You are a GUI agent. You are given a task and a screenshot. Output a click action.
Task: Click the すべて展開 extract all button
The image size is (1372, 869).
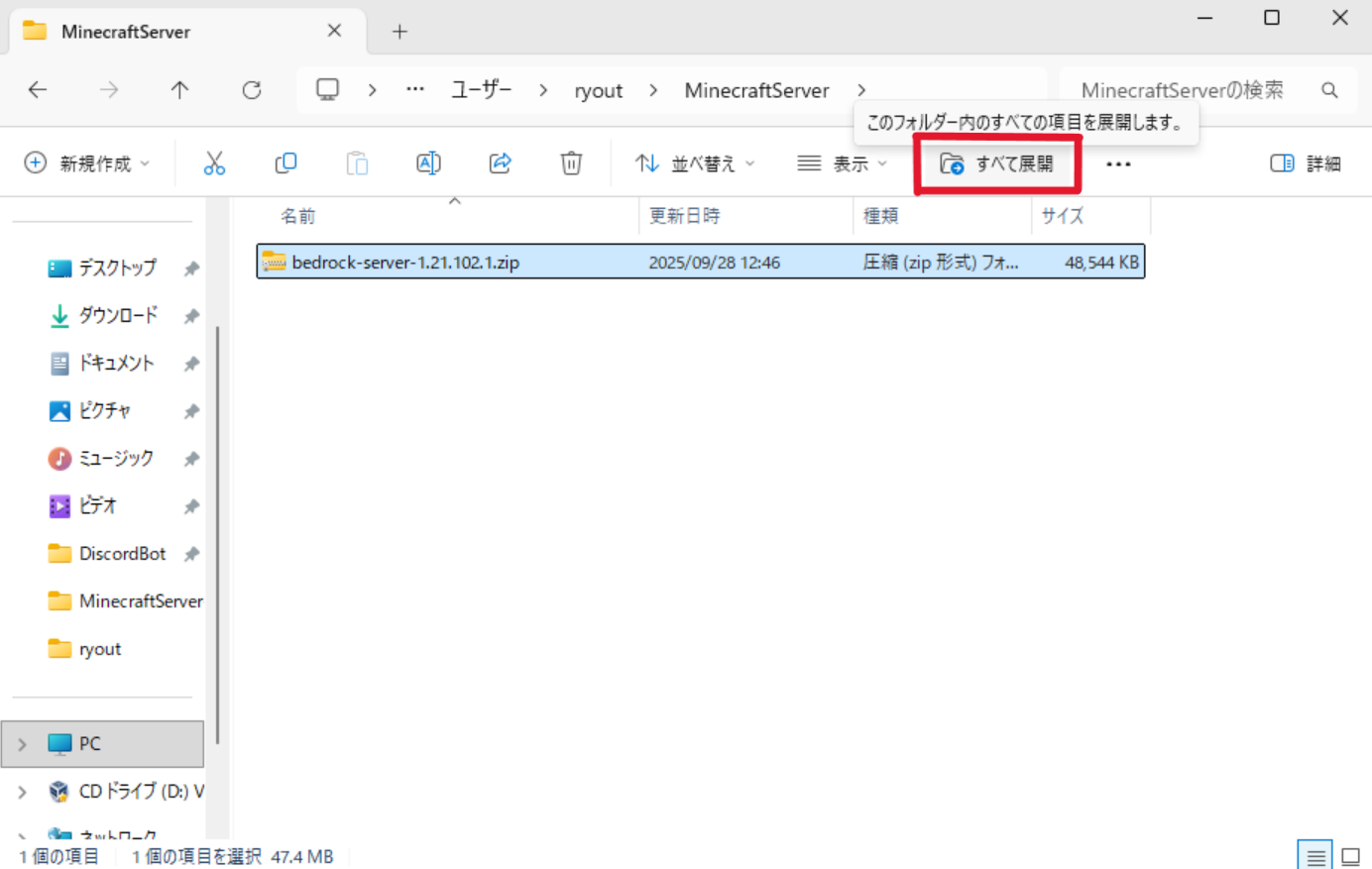point(997,164)
